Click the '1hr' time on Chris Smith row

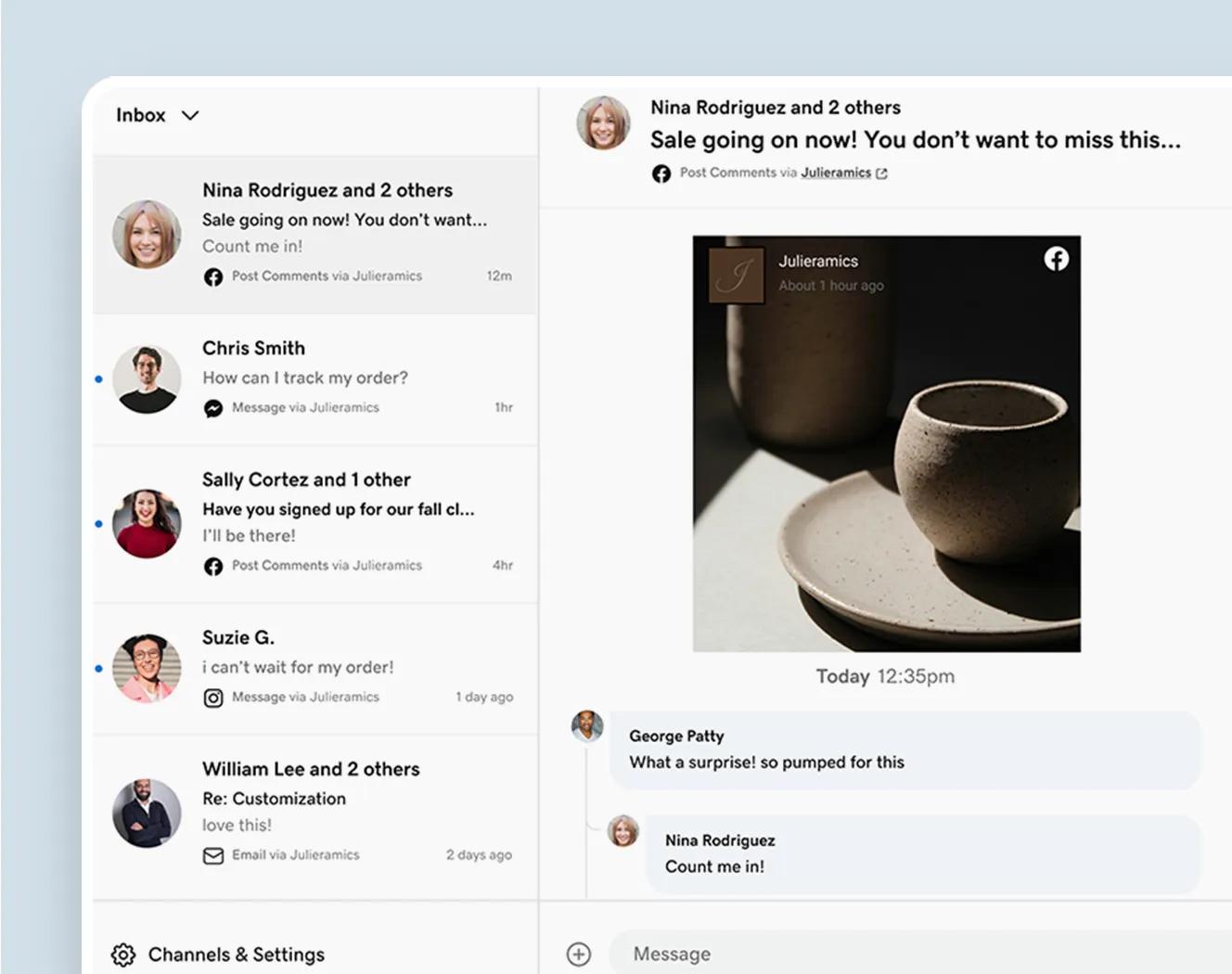pyautogui.click(x=504, y=407)
